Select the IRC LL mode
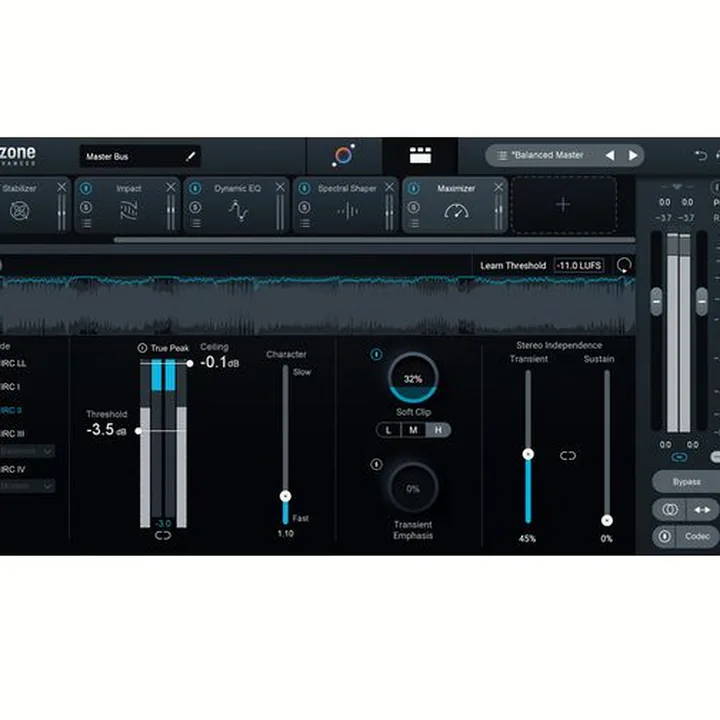Screen dimensions: 720x720 (13, 364)
